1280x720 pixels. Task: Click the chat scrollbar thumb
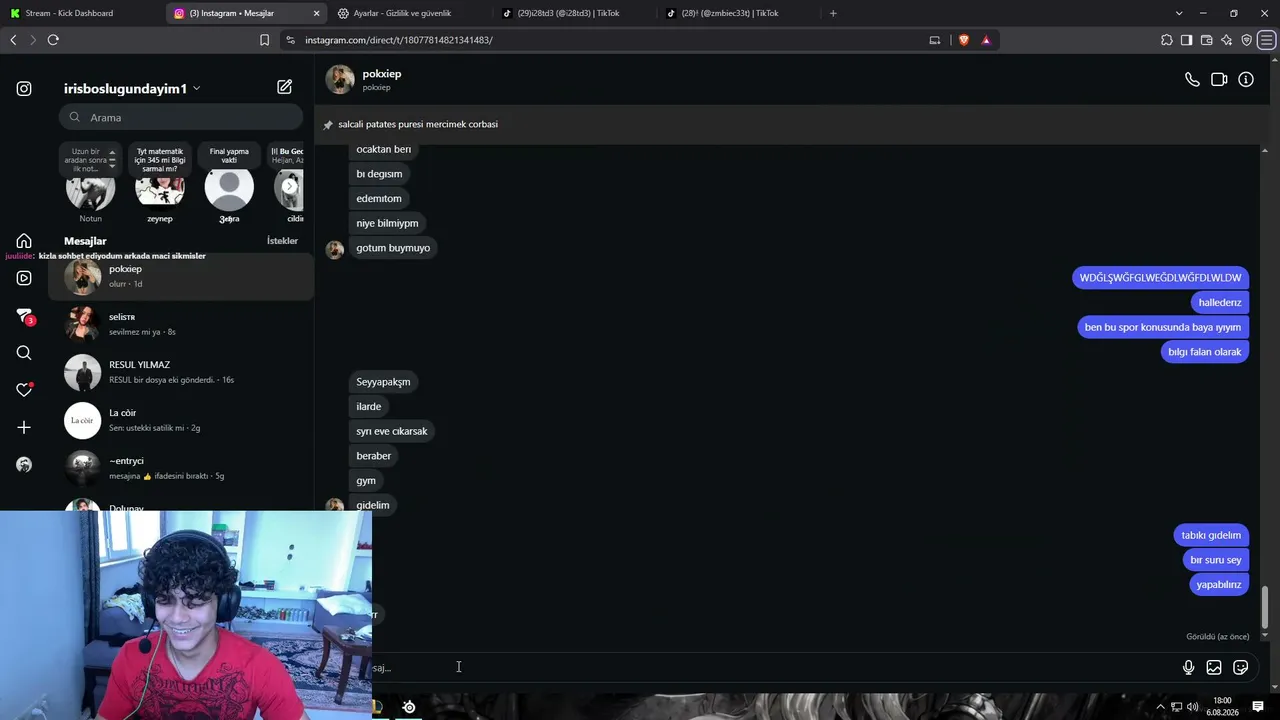tap(1264, 609)
